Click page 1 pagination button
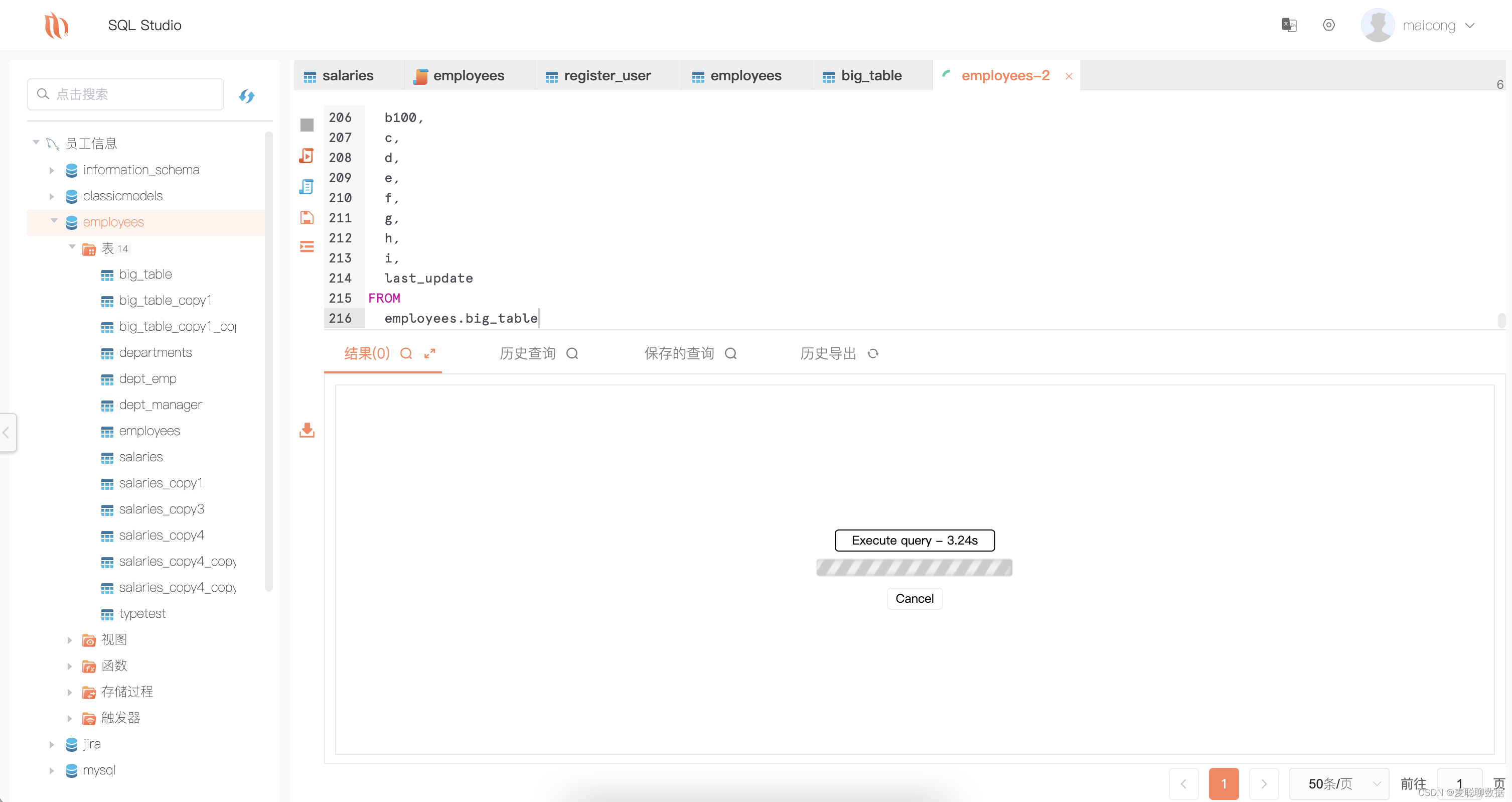The width and height of the screenshot is (1512, 802). (x=1223, y=783)
